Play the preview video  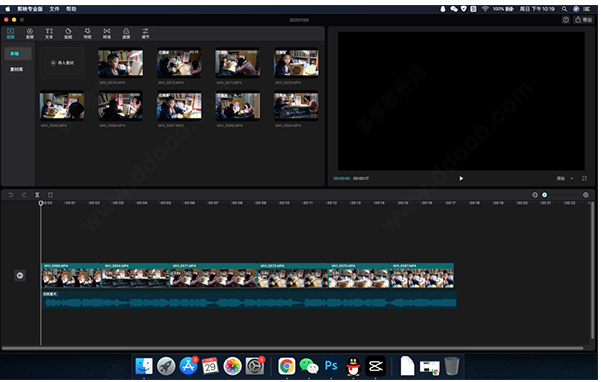click(x=461, y=179)
